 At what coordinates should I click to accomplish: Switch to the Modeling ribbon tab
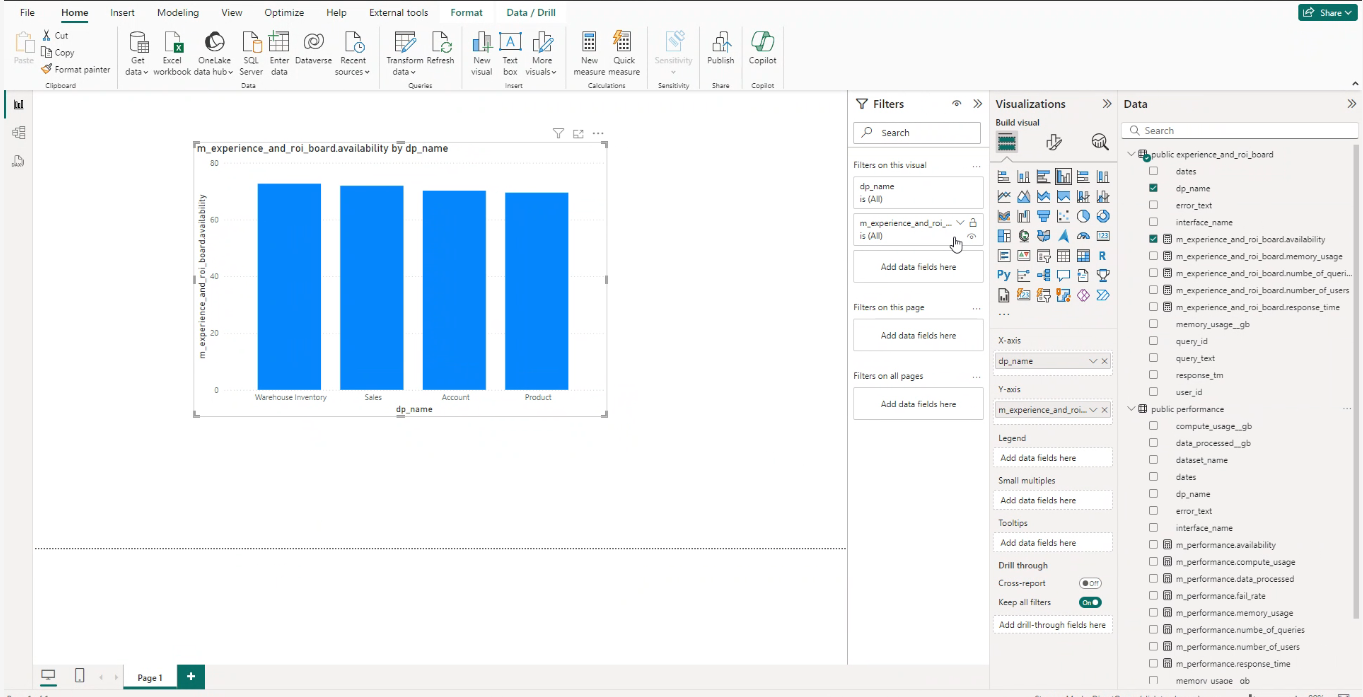click(x=178, y=13)
